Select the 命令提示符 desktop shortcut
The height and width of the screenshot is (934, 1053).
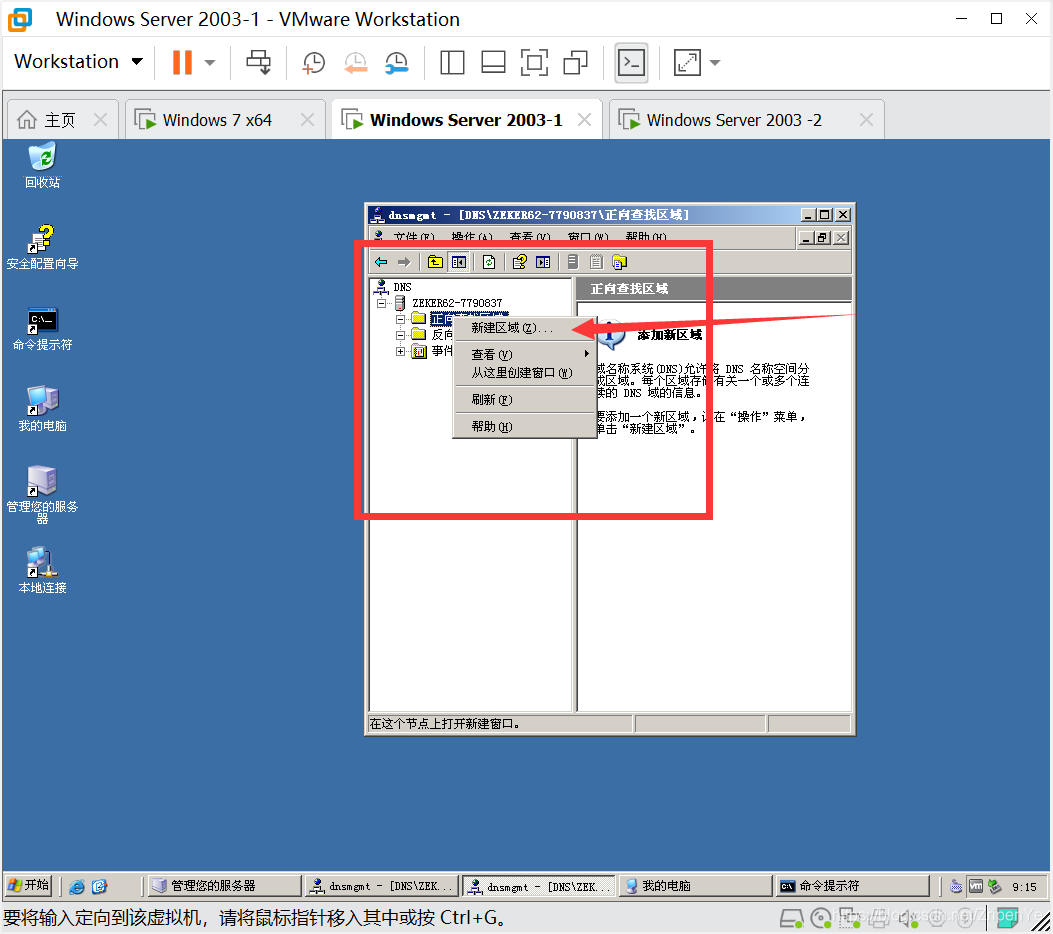pos(42,329)
